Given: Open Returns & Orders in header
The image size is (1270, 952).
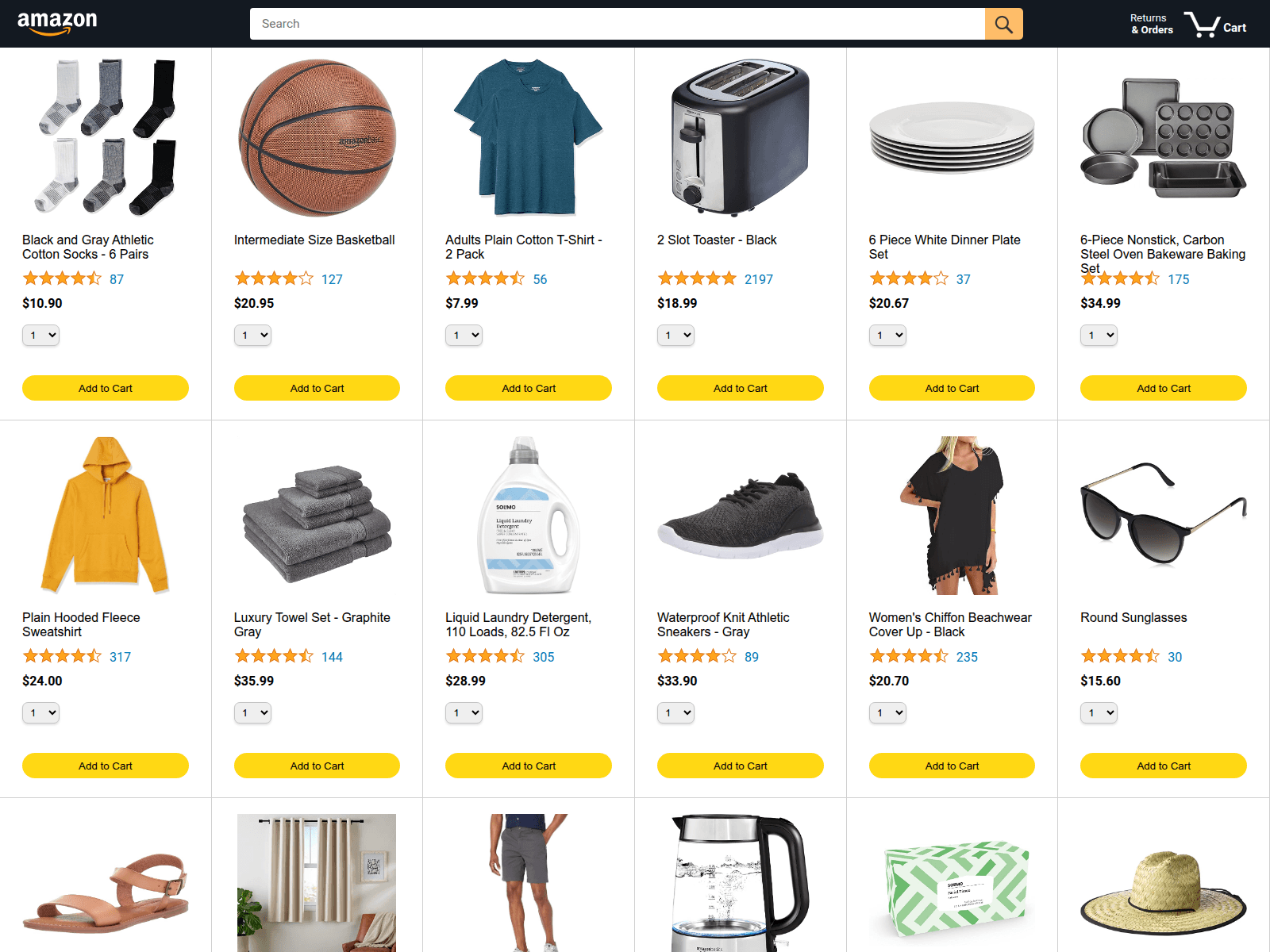Looking at the screenshot, I should coord(1152,24).
